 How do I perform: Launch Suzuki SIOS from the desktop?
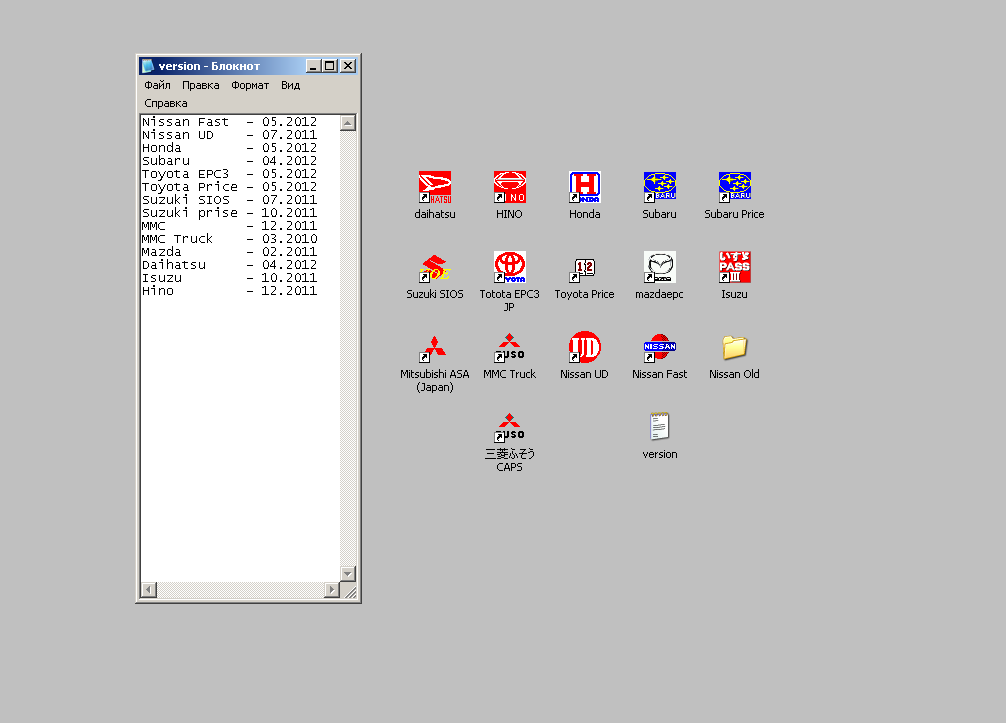[434, 267]
